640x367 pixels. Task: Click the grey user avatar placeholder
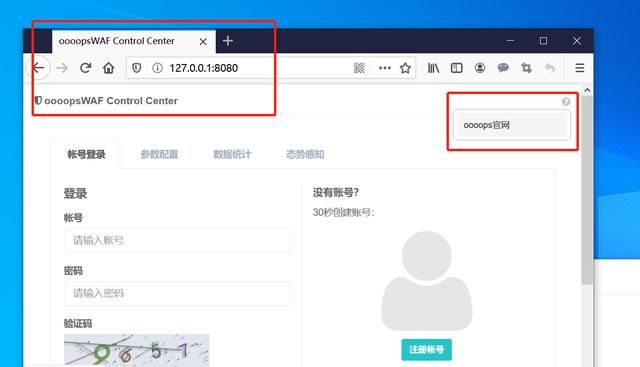427,280
